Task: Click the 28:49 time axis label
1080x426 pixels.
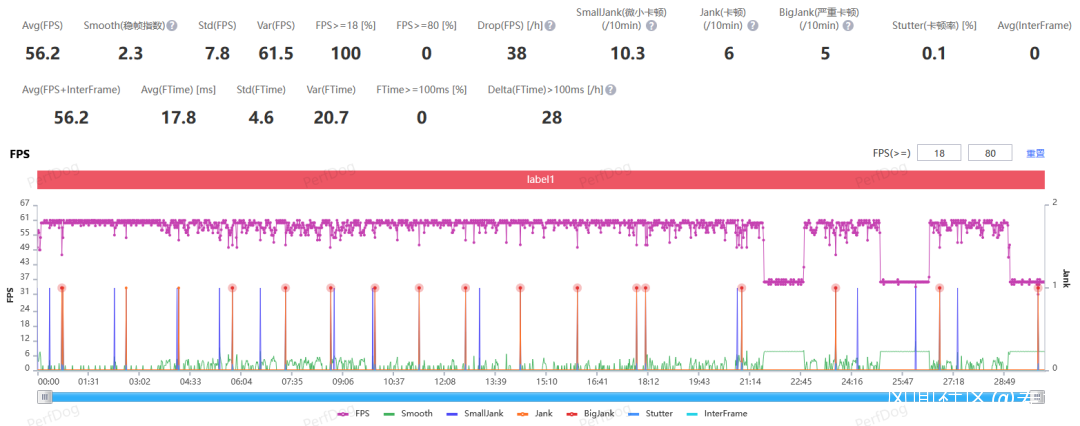Action: coord(1004,381)
